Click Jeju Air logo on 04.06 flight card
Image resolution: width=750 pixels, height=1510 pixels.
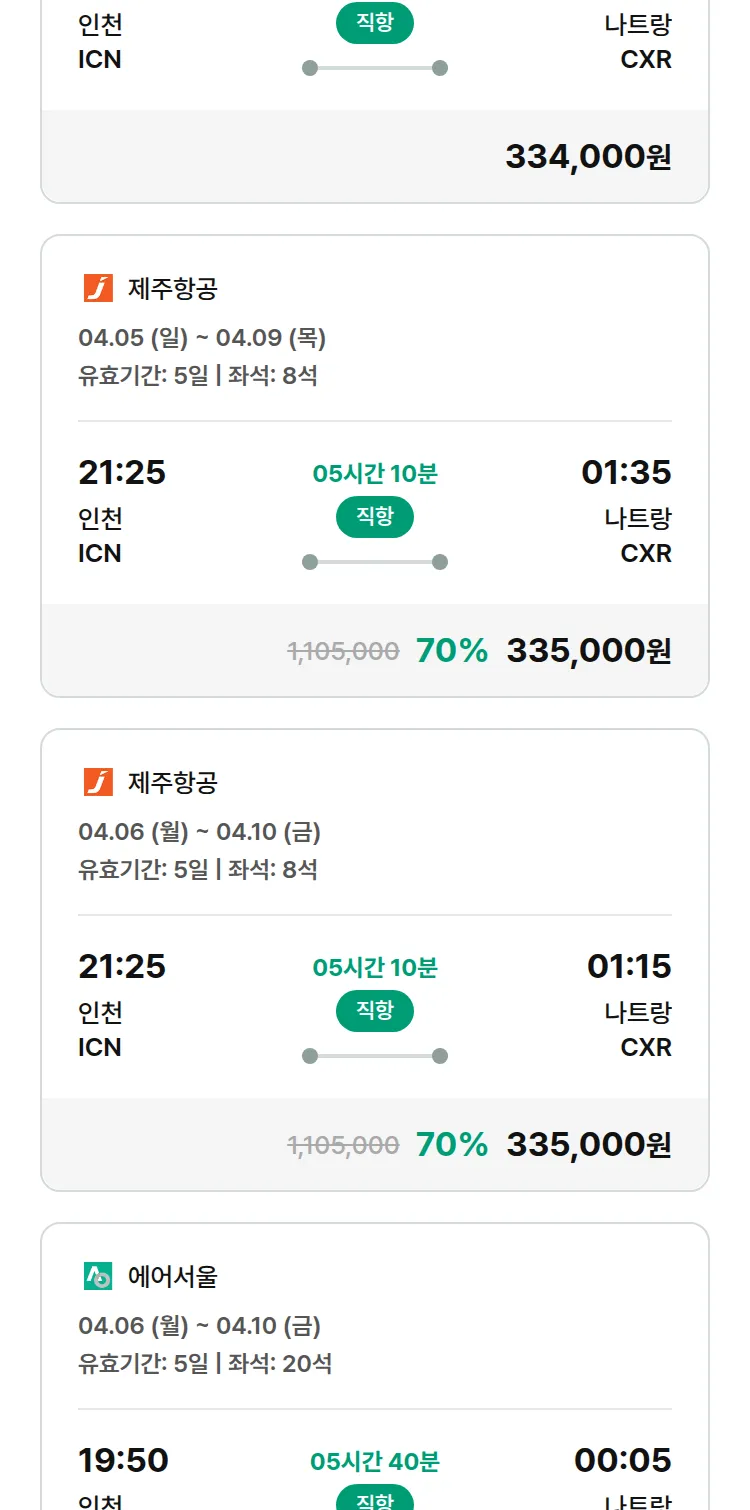coord(98,782)
